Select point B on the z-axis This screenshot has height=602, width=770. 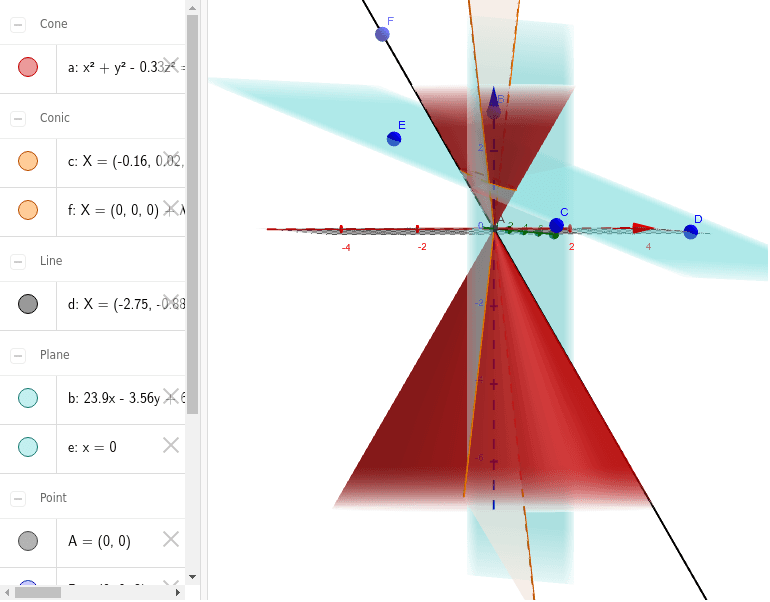(x=494, y=112)
